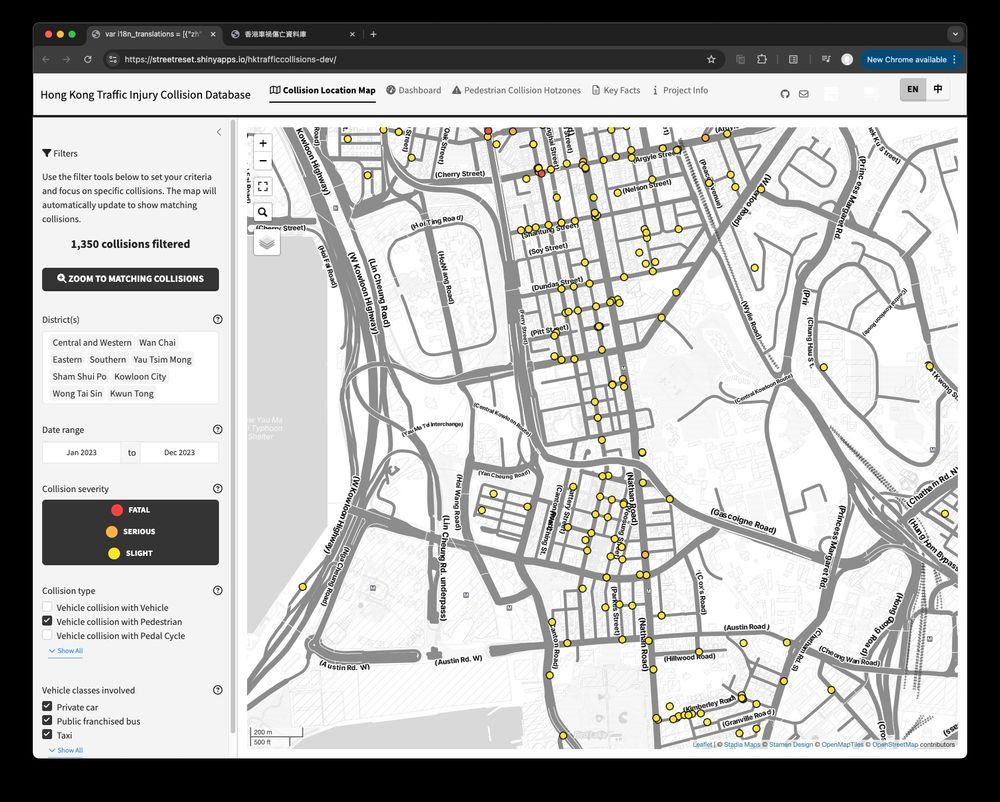
Task: Open the end date Dec 2023 picker
Action: pos(179,453)
